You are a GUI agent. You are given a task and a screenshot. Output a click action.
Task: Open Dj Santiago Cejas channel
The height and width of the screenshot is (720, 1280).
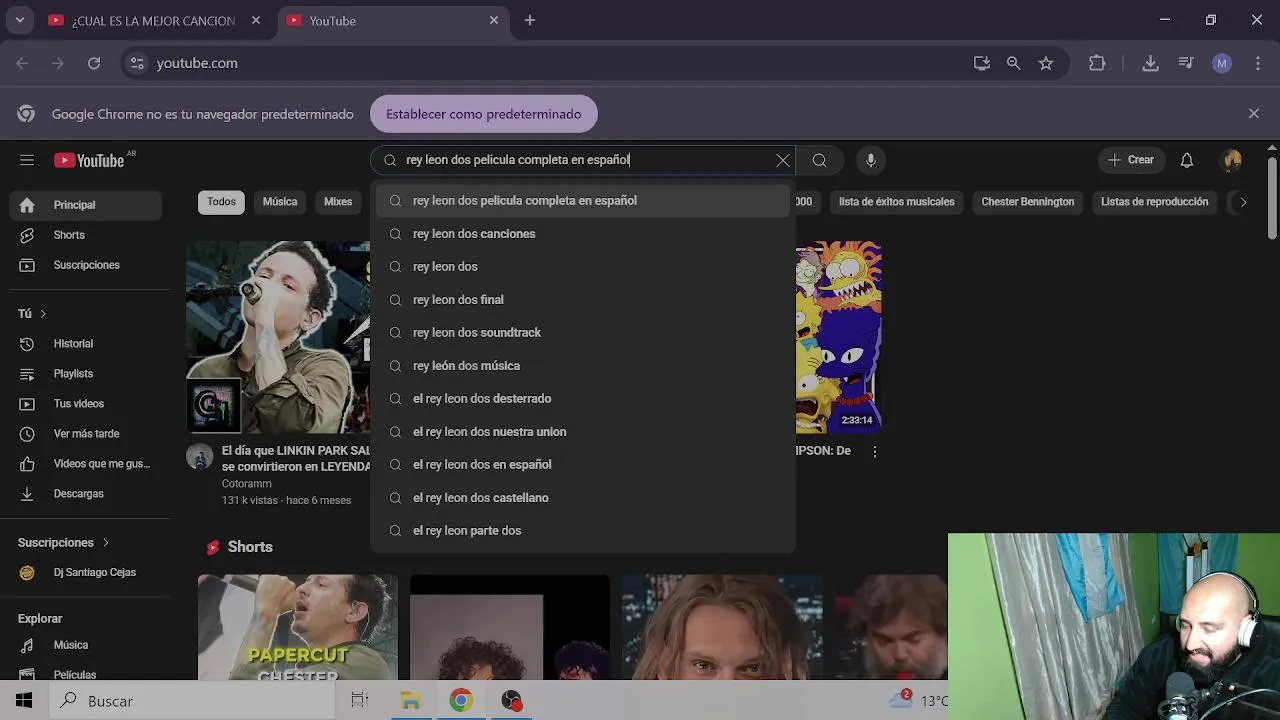tap(86, 573)
